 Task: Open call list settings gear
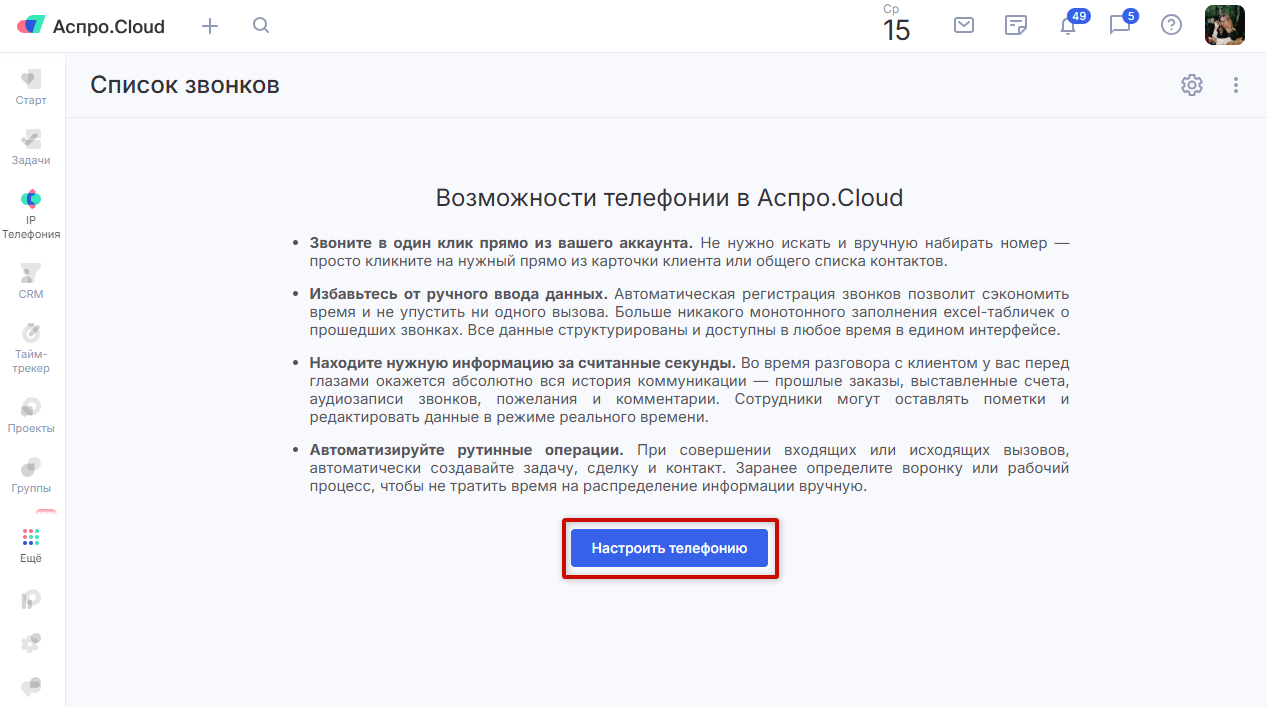(1192, 85)
